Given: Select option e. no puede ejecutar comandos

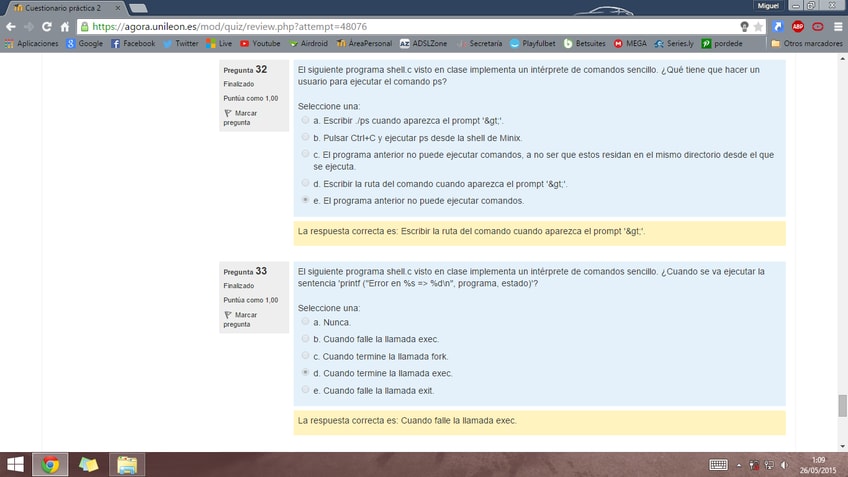Looking at the screenshot, I should [x=306, y=200].
